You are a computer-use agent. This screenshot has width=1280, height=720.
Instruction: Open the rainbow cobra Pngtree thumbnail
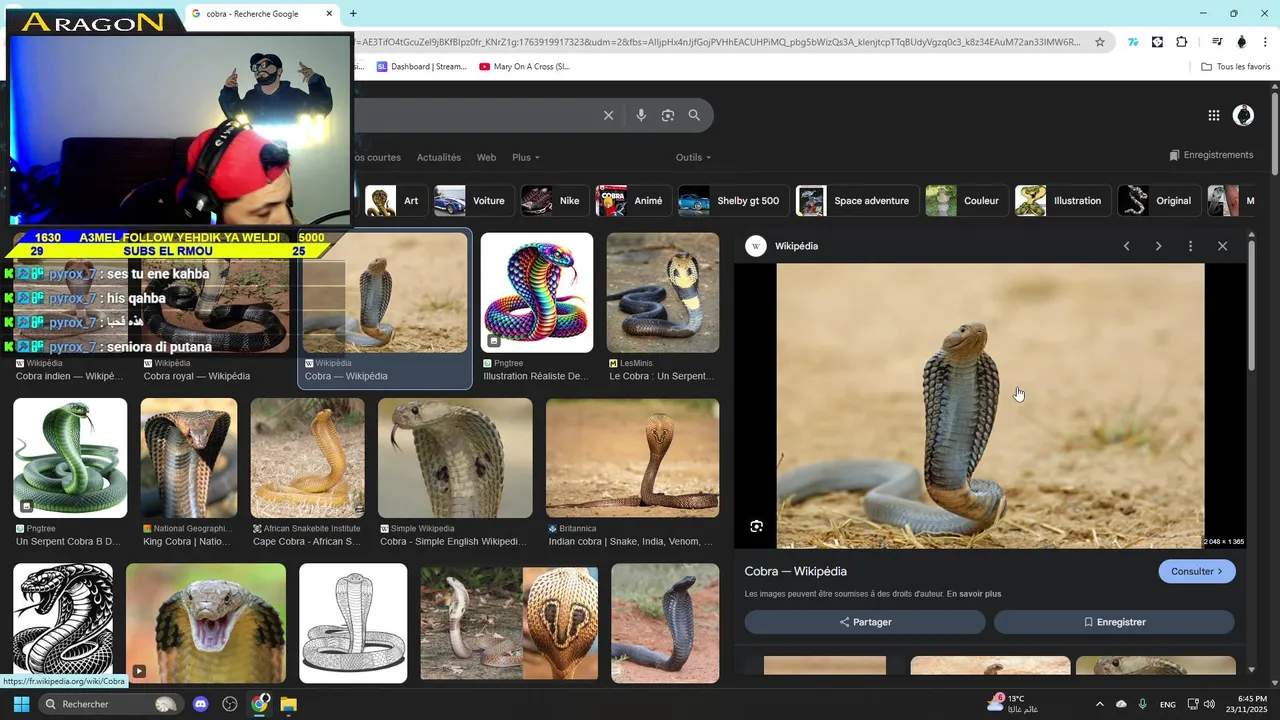(x=537, y=293)
